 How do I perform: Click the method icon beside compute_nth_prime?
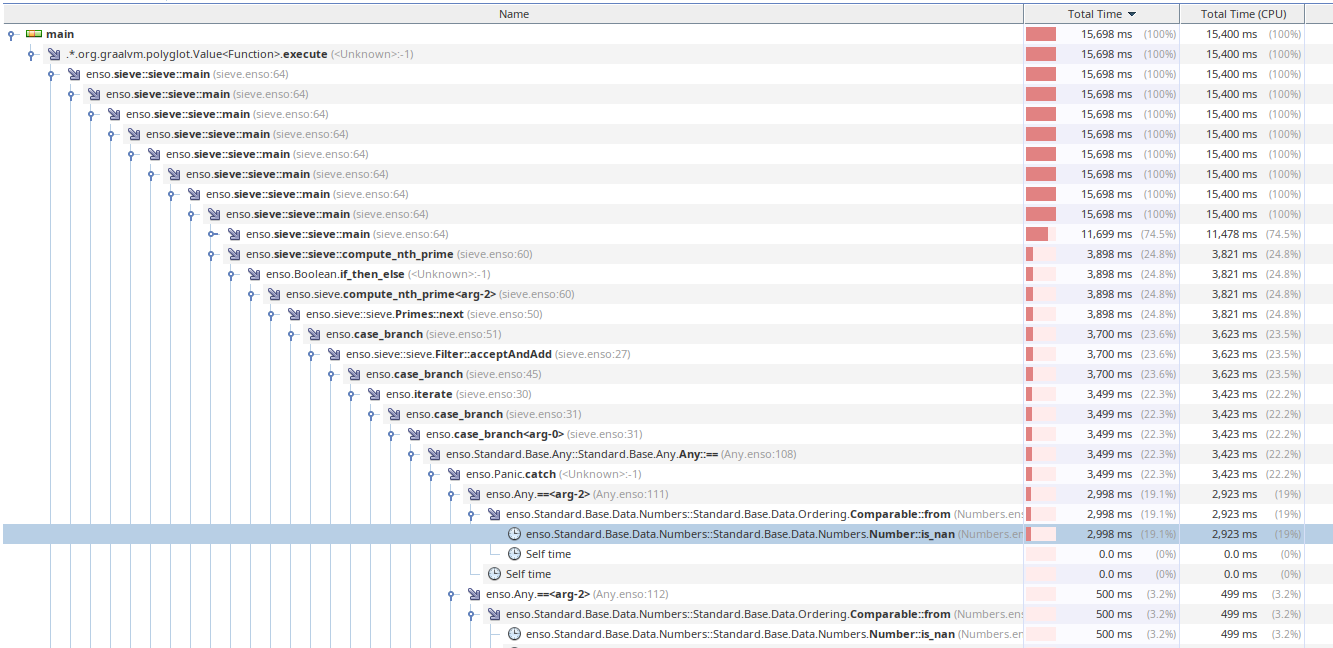pyautogui.click(x=233, y=253)
